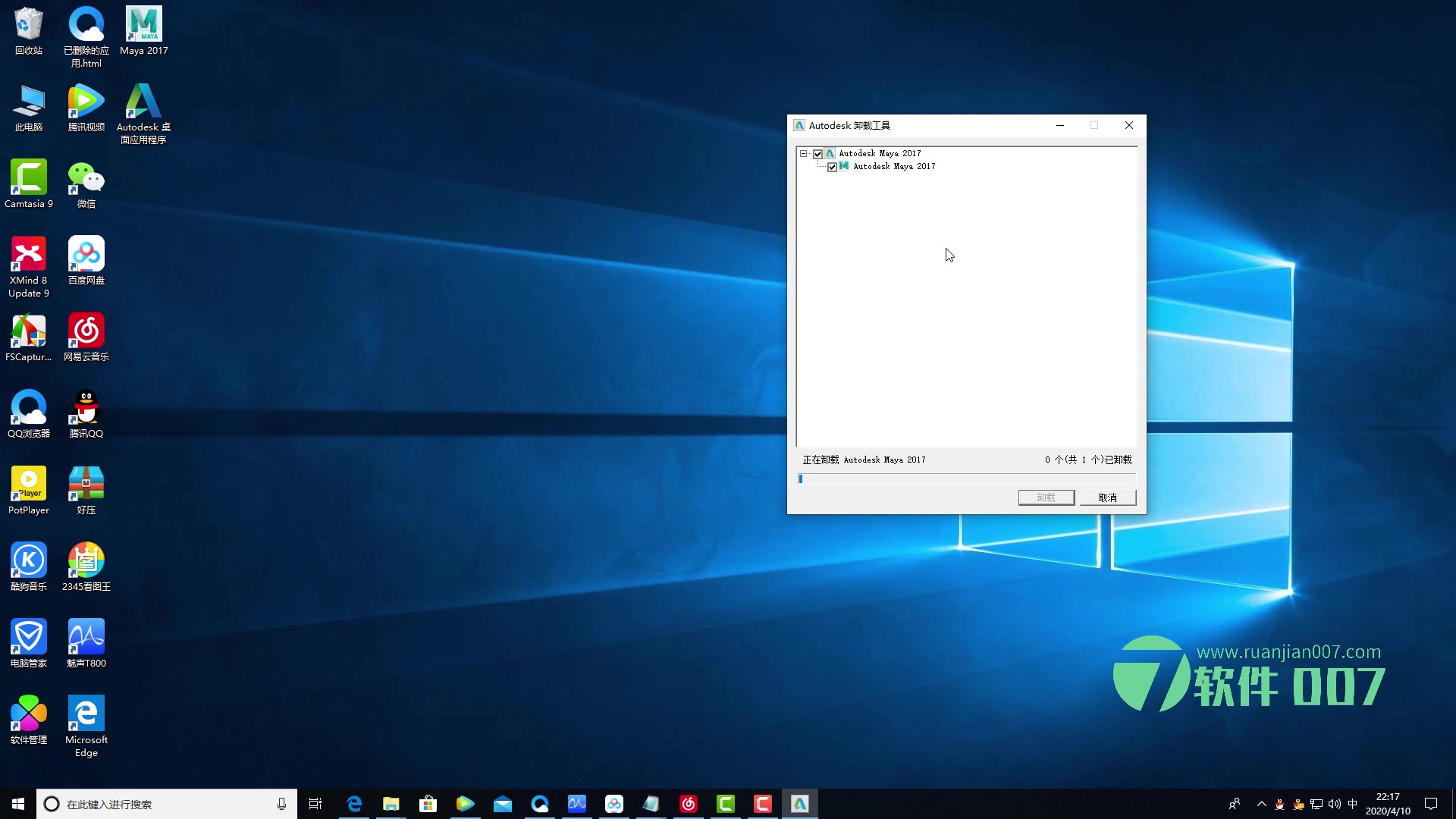1456x819 pixels.
Task: Open the clock showing 22:17
Action: click(x=1388, y=804)
